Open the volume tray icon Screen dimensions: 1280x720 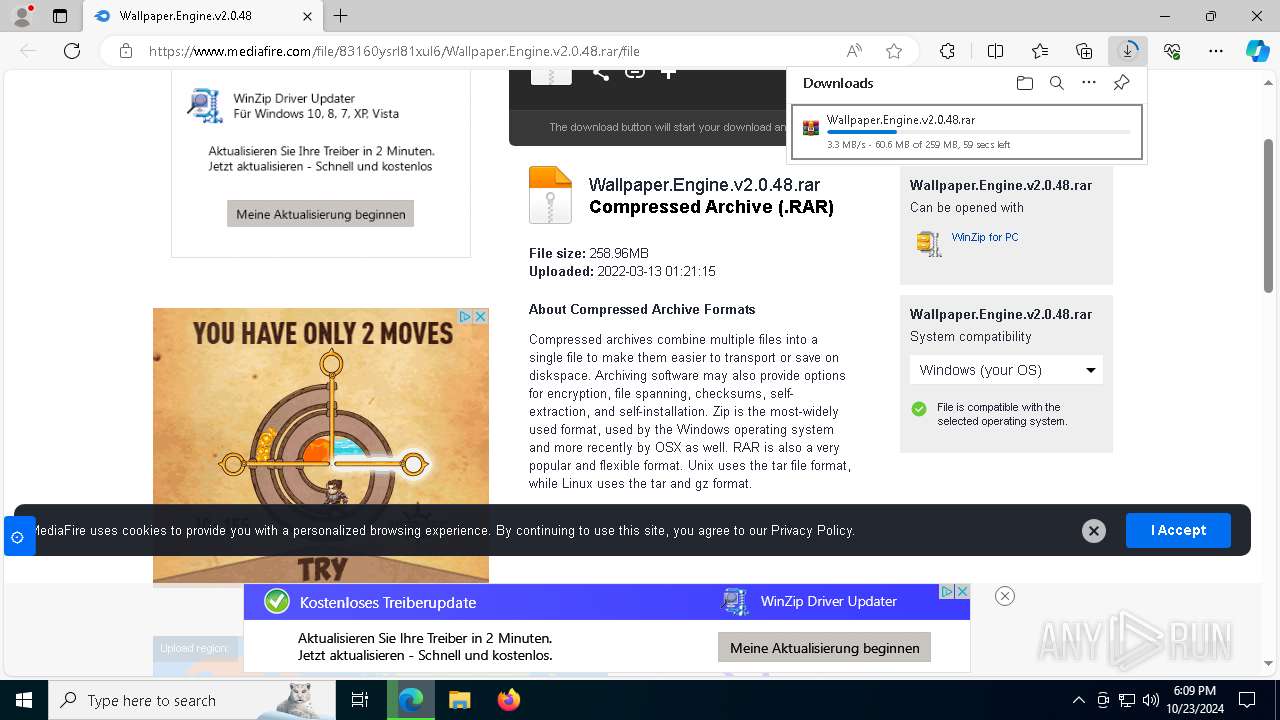pyautogui.click(x=1150, y=700)
